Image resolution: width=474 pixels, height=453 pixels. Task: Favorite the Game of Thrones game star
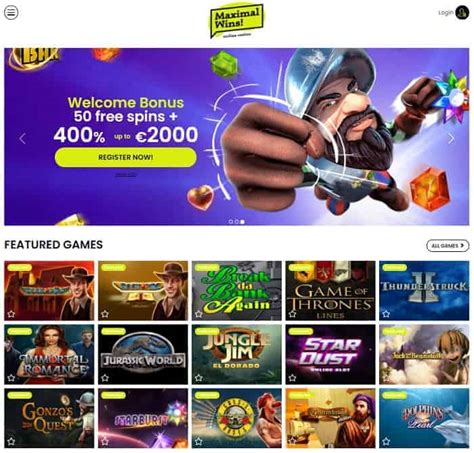[x=292, y=314]
